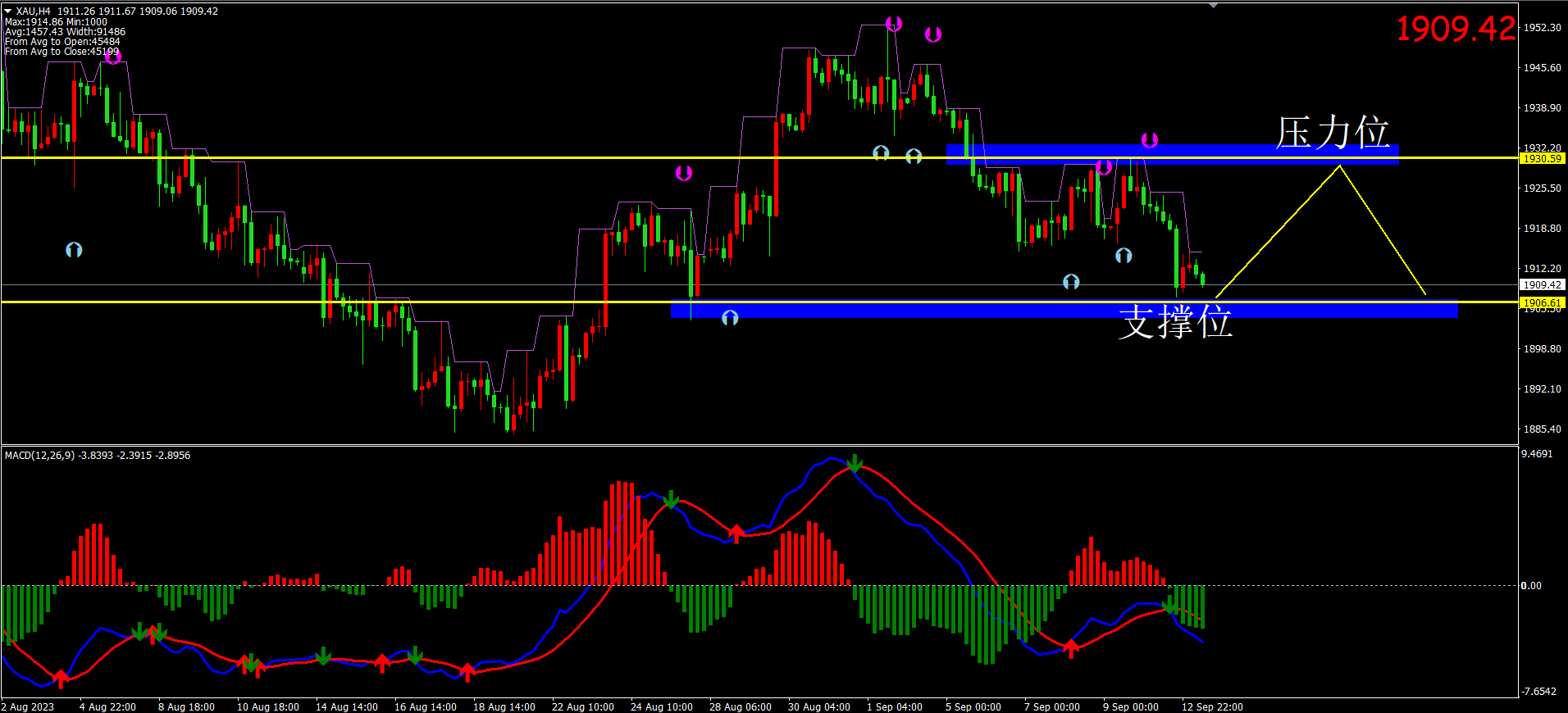Click the 4 Aug 22:00 time axis label
Viewport: 1568px width, 713px height.
(x=107, y=706)
